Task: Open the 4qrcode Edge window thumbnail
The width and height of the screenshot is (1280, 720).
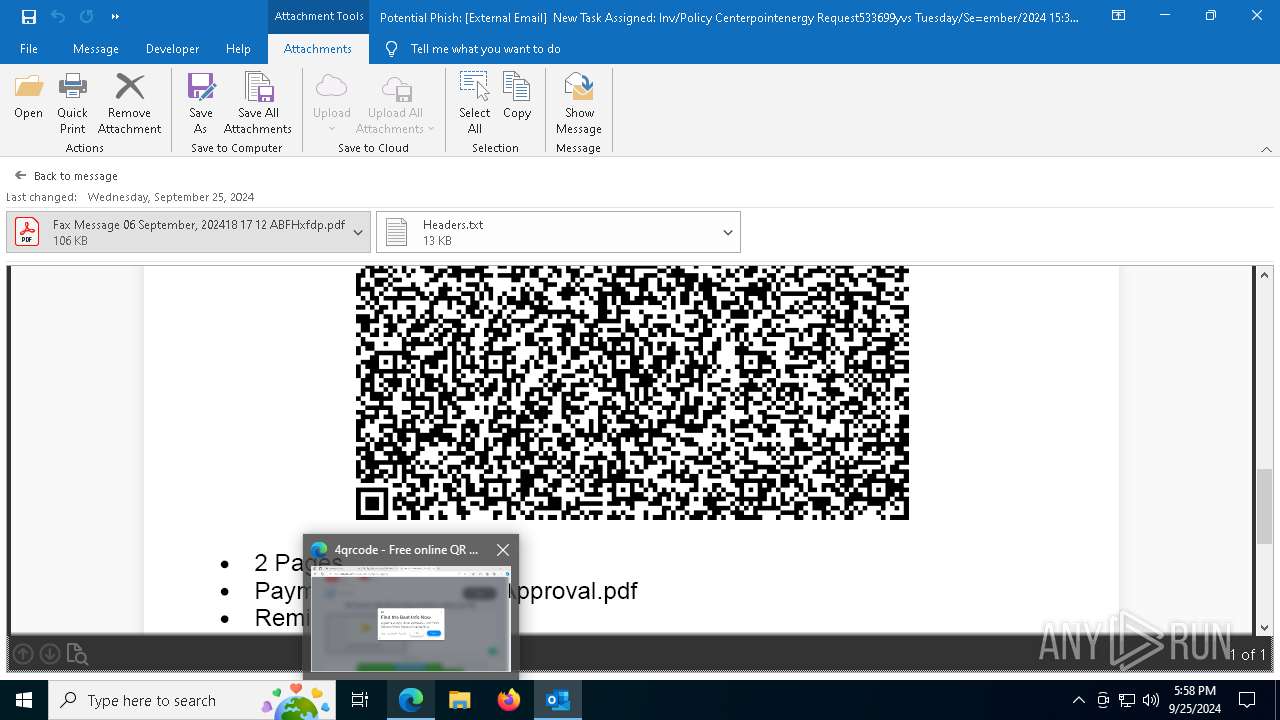Action: (411, 619)
